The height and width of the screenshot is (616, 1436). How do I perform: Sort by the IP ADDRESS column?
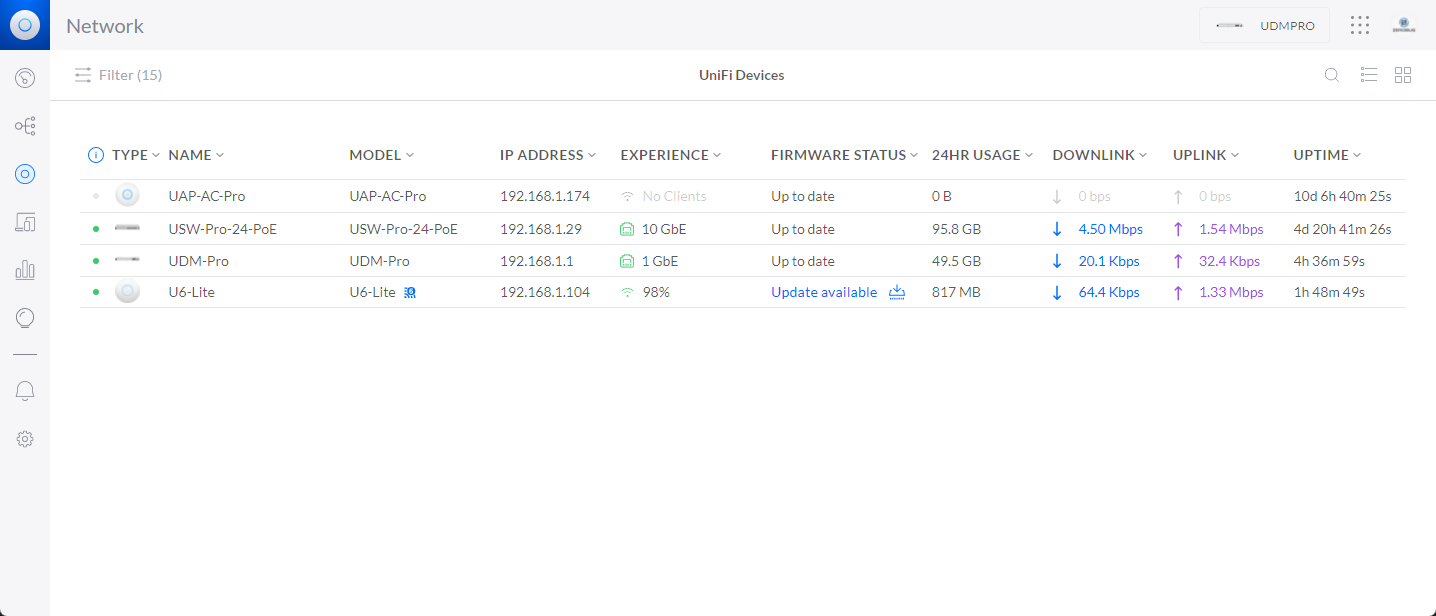click(548, 155)
